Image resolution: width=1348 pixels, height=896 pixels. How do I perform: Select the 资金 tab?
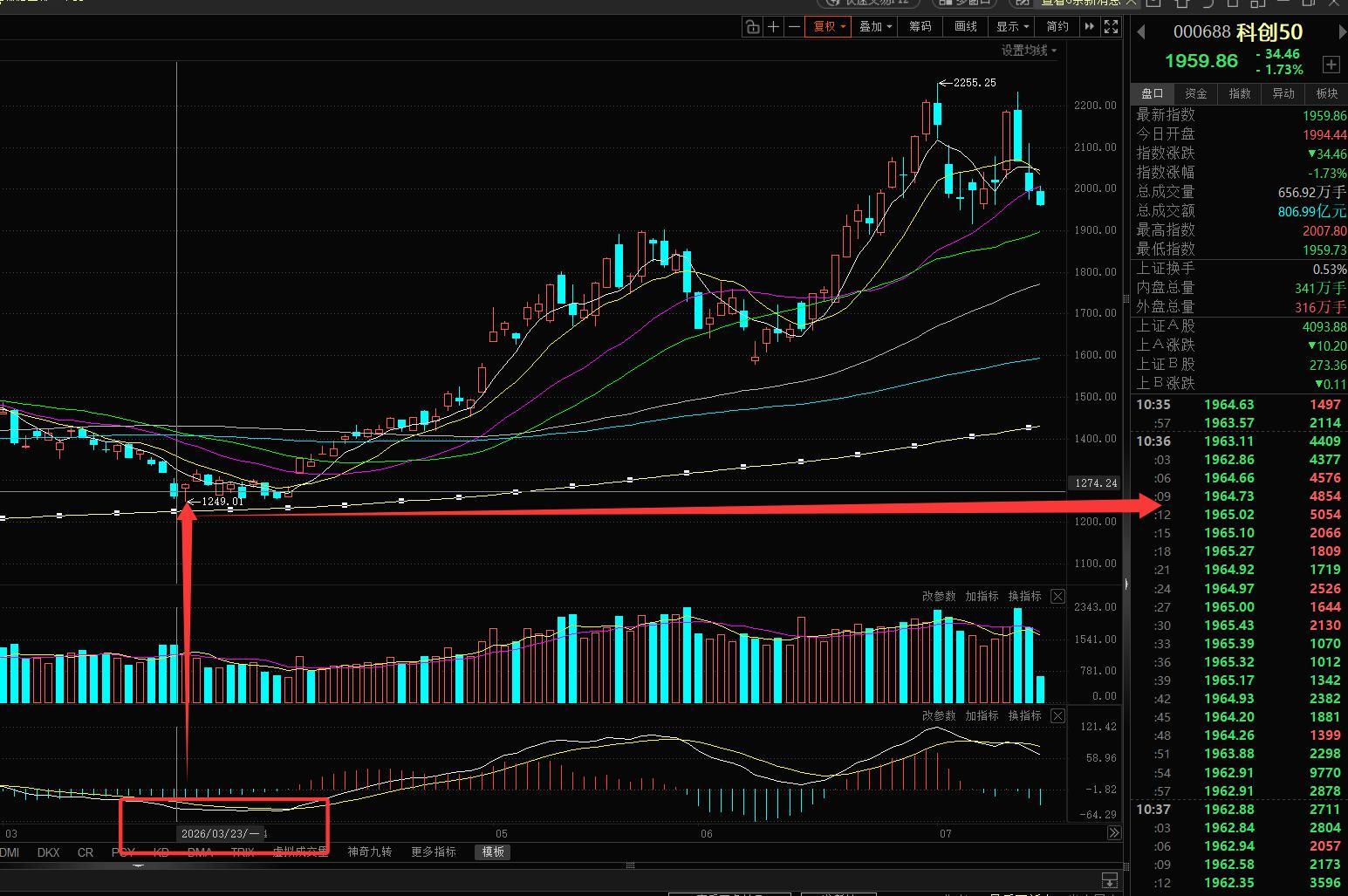[x=1196, y=94]
